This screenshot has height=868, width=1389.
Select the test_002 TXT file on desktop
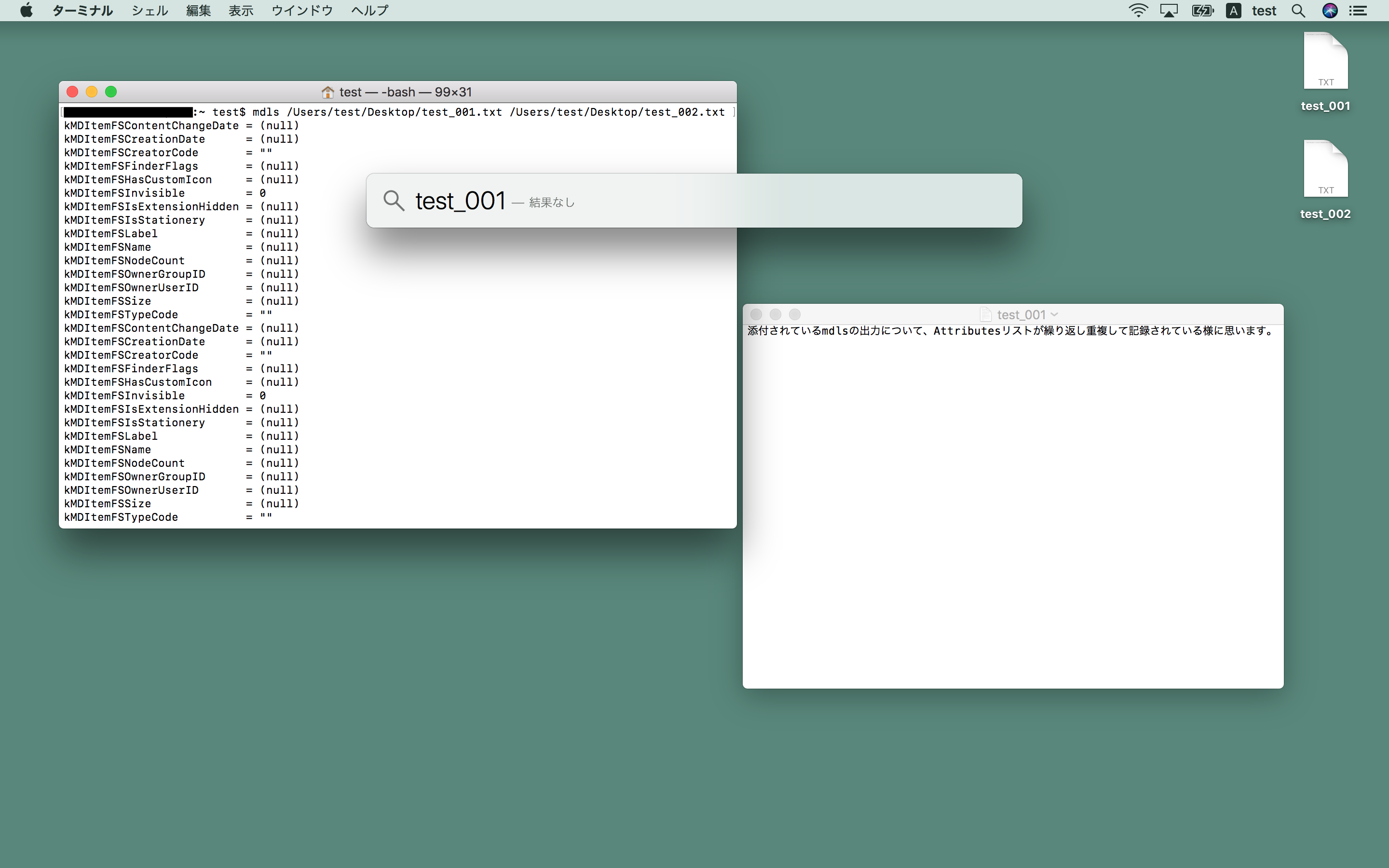[1325, 170]
